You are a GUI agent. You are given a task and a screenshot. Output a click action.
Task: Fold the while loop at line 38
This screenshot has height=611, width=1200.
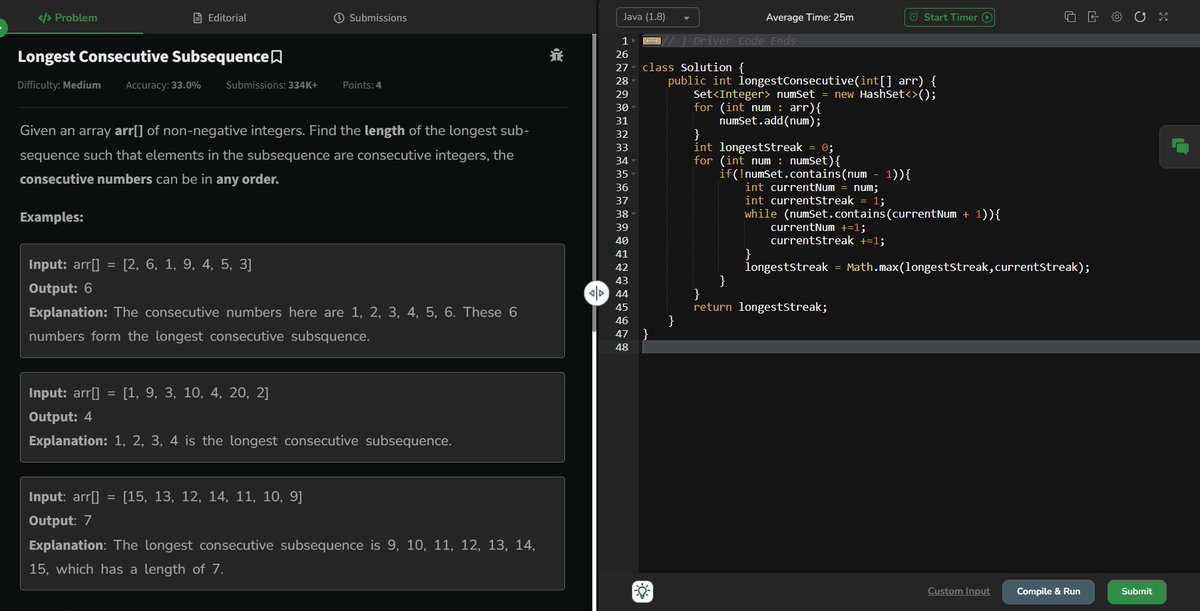(633, 214)
